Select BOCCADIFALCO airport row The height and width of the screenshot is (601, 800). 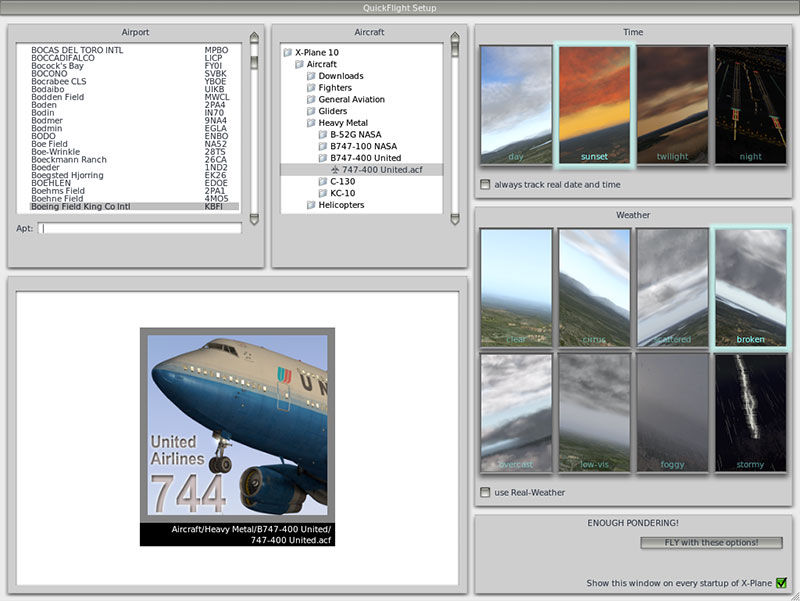coord(135,58)
